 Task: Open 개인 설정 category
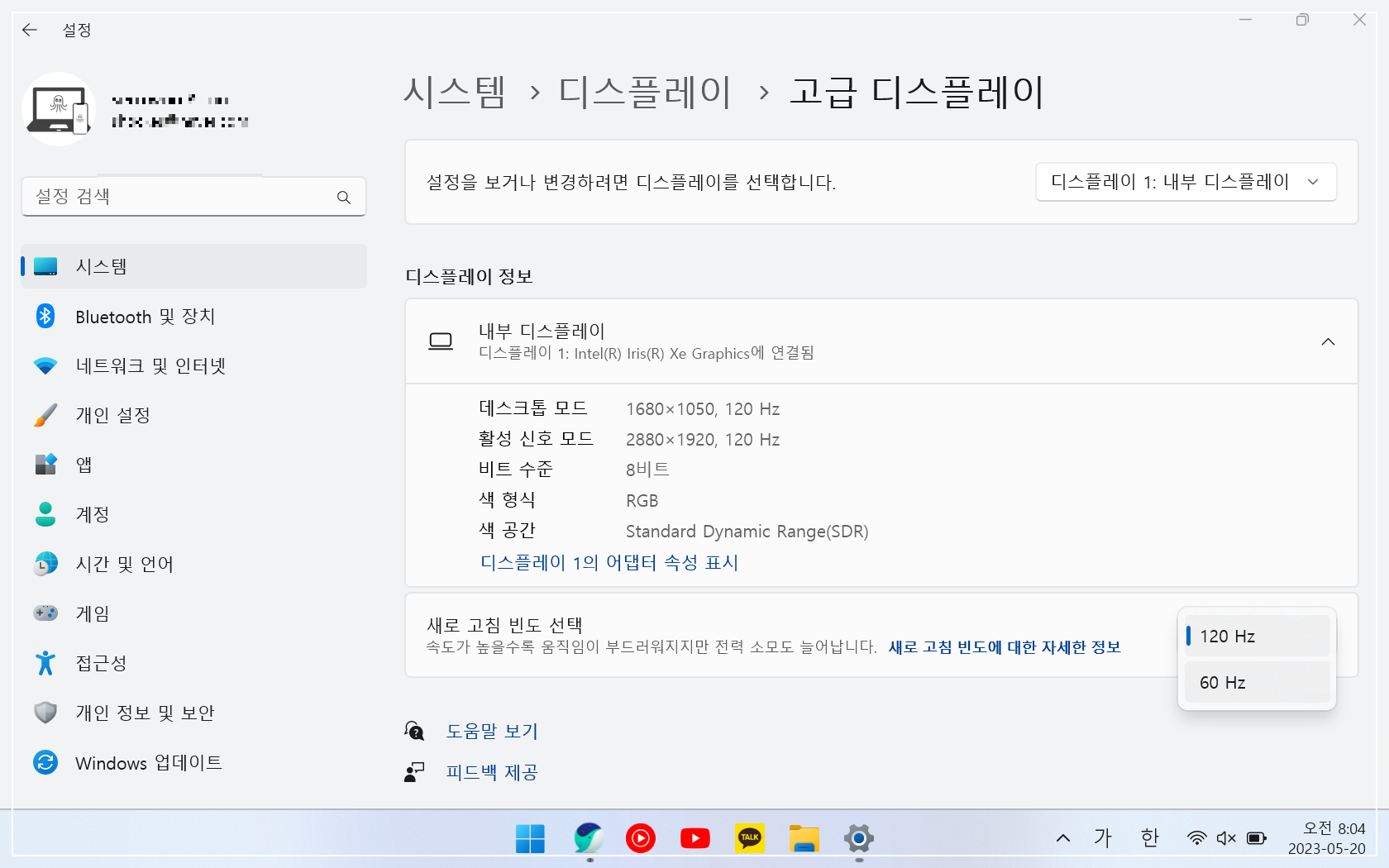193,415
